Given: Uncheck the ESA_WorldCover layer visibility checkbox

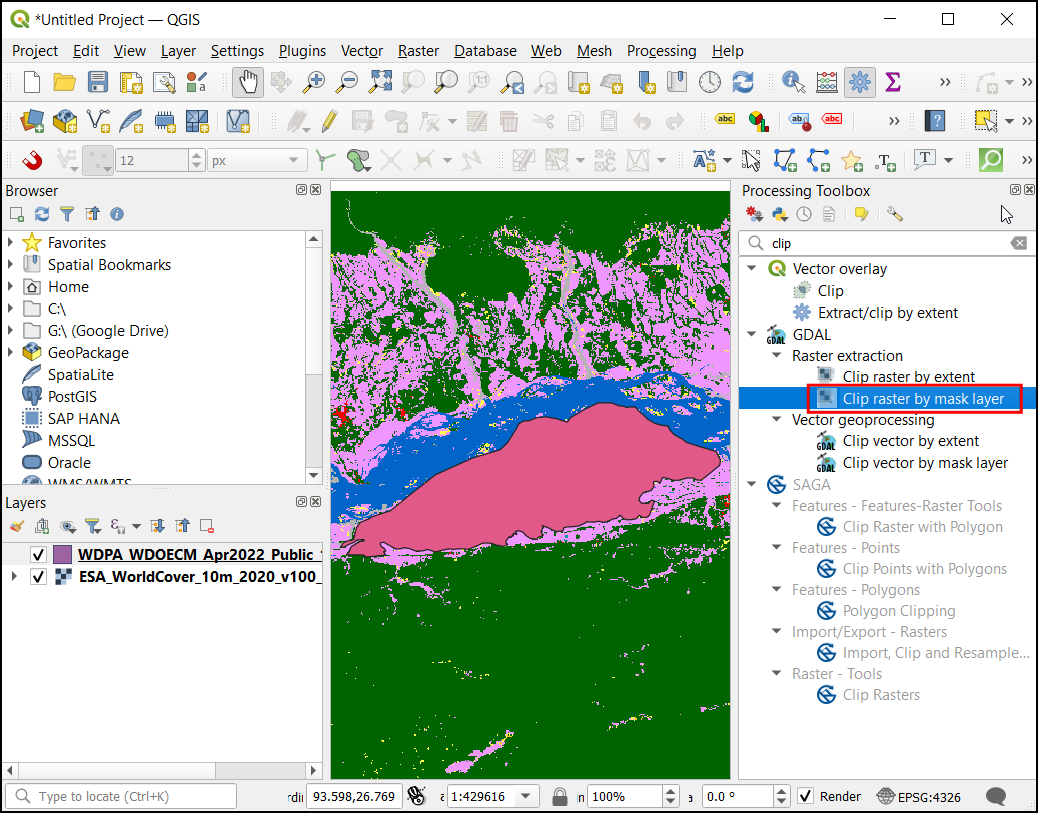Looking at the screenshot, I should click(x=39, y=576).
